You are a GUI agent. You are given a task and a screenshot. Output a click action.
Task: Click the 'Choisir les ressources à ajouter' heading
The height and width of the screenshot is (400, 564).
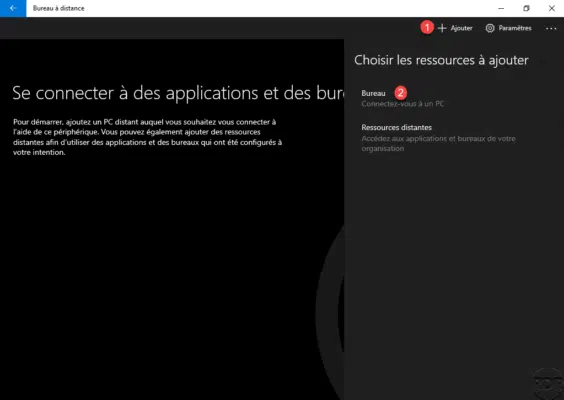[441, 60]
